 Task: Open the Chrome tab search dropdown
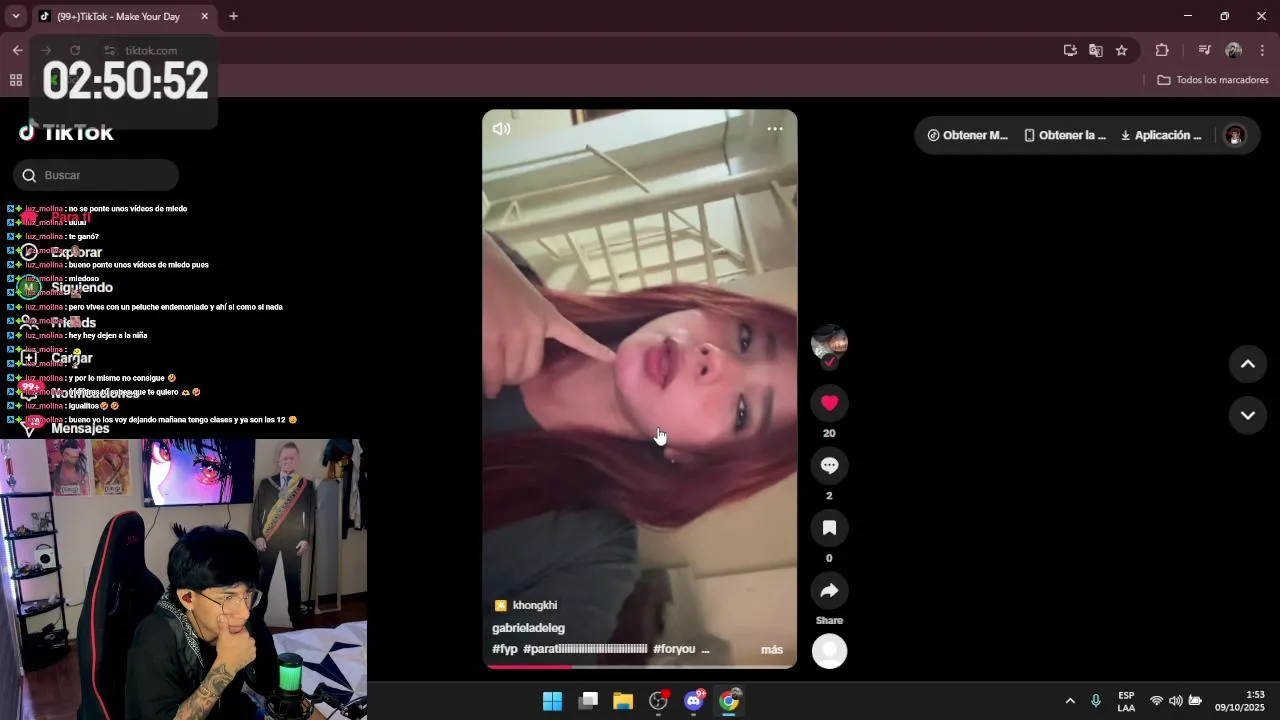tap(16, 16)
